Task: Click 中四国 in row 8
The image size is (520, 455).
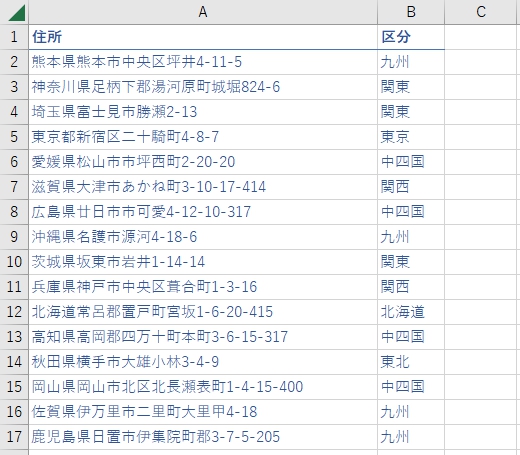Action: pos(411,212)
